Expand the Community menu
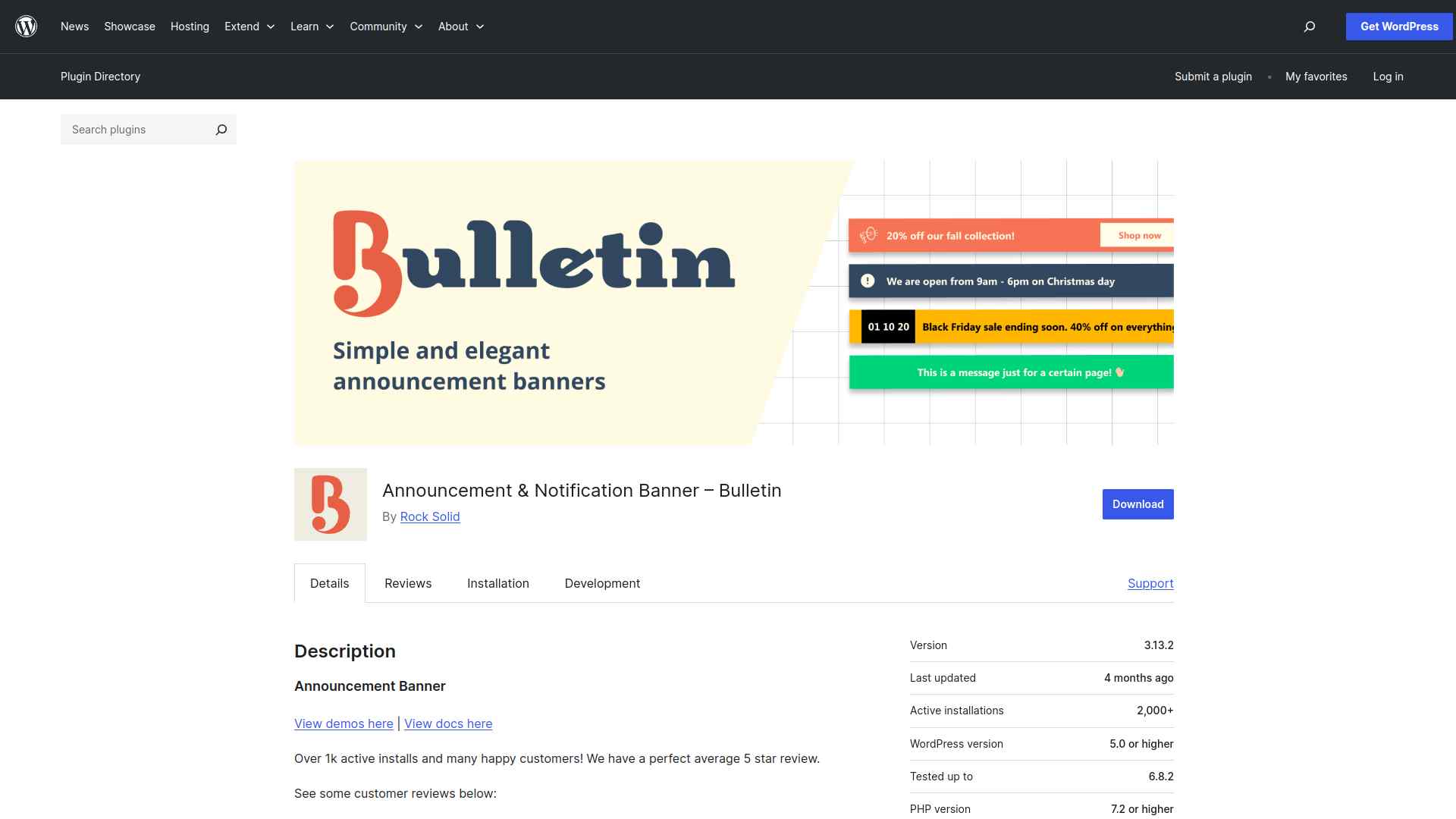Image resolution: width=1456 pixels, height=819 pixels. [x=386, y=27]
